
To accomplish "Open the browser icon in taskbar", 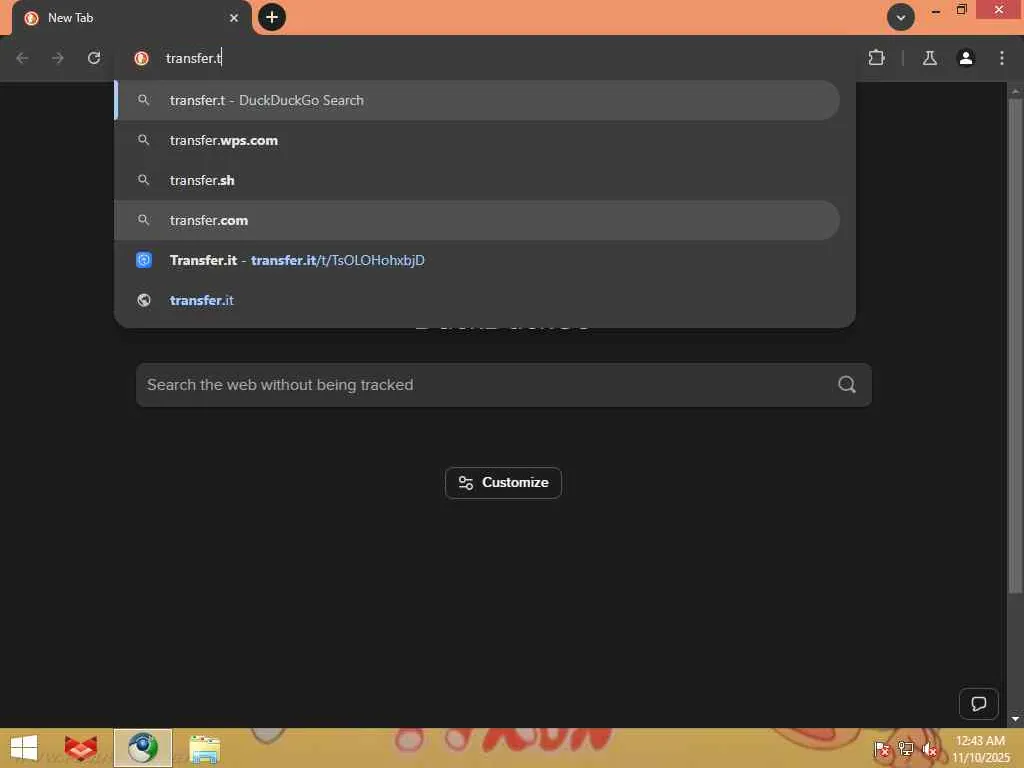I will tap(142, 748).
